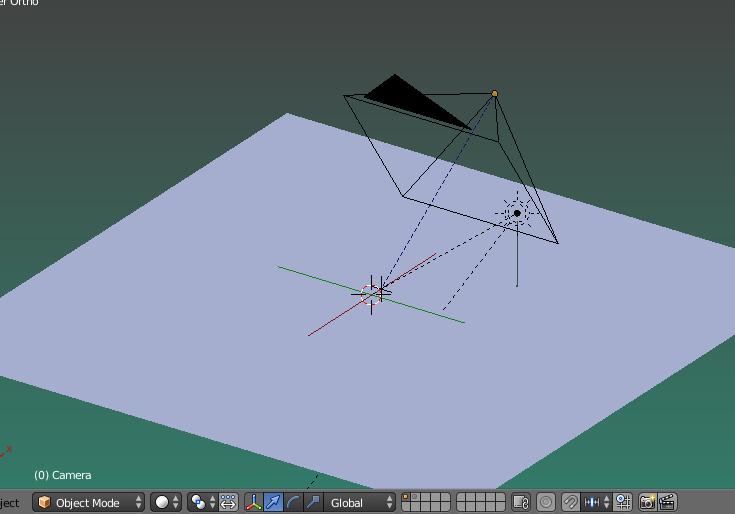Viewport: 735px width, 514px height.
Task: Open the pivot point selector
Action: 204,502
